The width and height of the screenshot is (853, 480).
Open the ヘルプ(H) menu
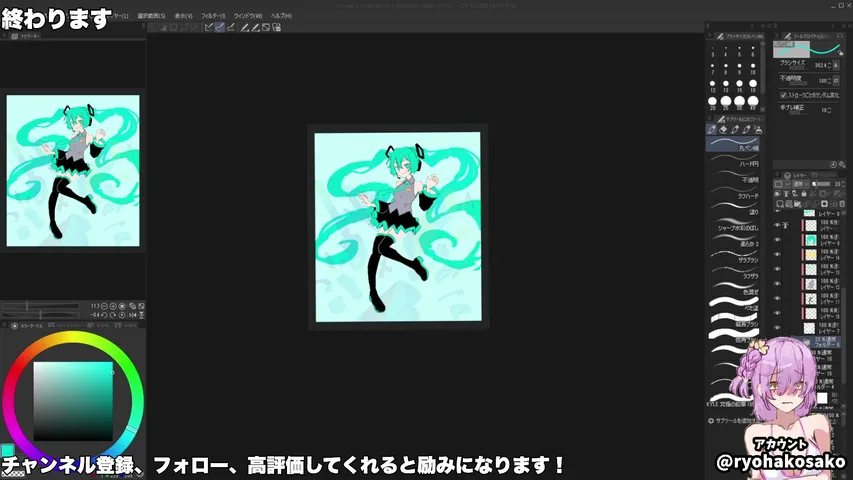(281, 16)
